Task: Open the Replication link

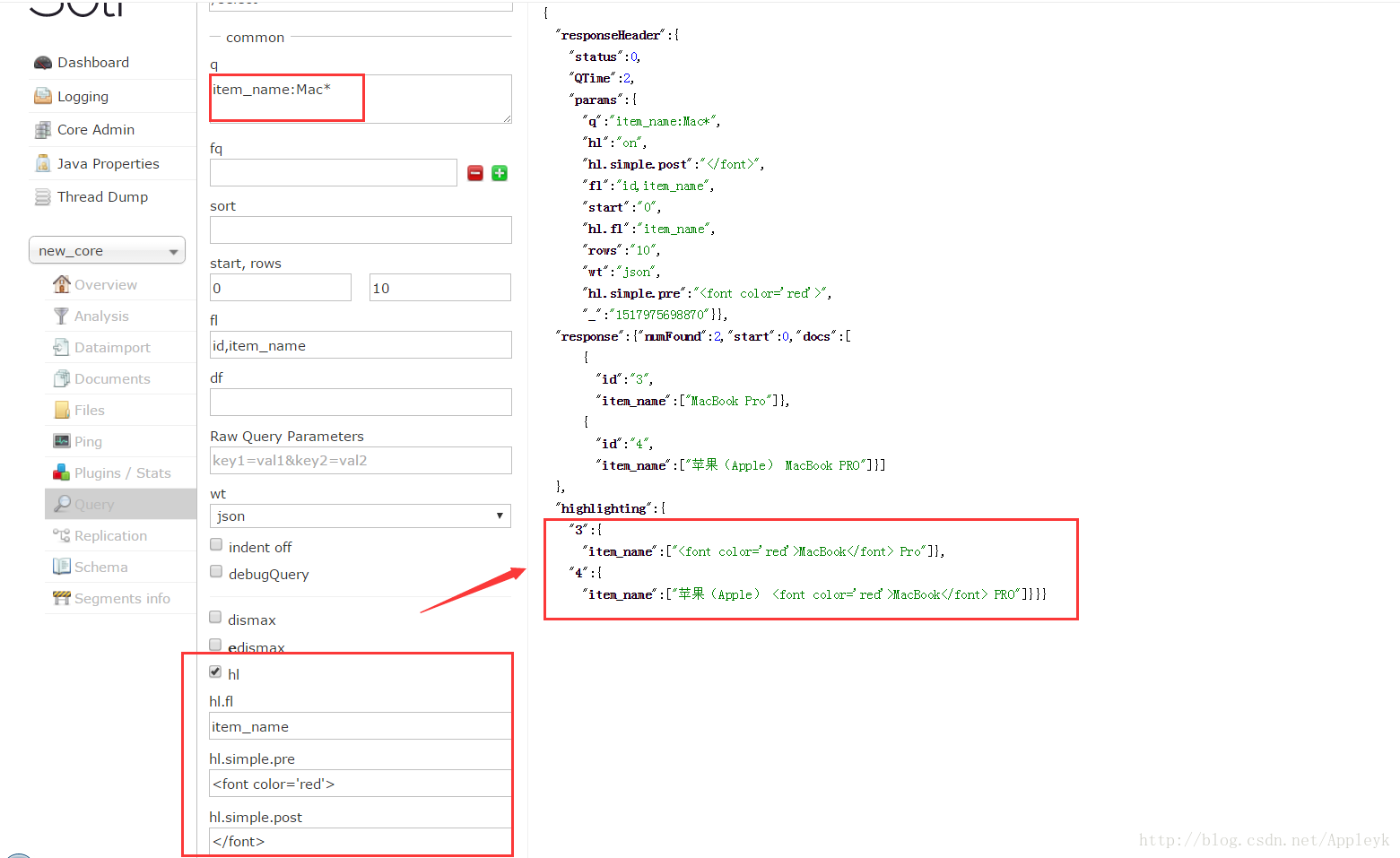Action: tap(110, 536)
